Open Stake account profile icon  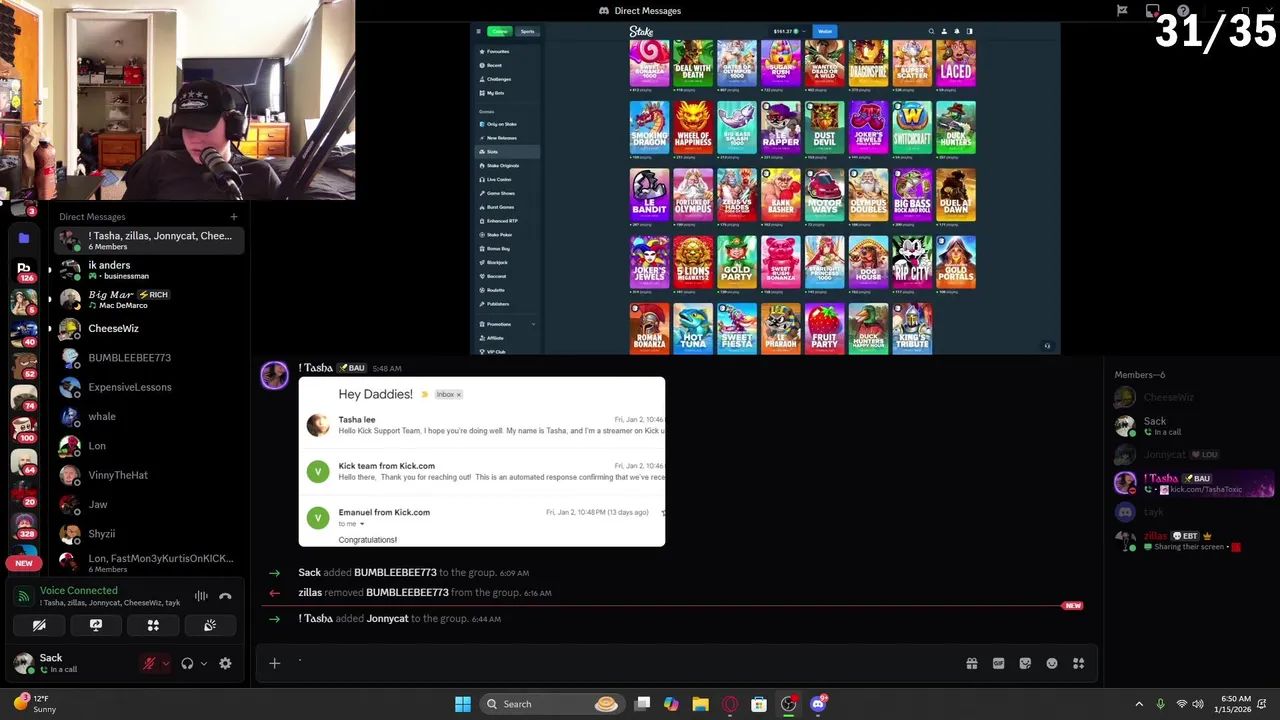[x=944, y=31]
